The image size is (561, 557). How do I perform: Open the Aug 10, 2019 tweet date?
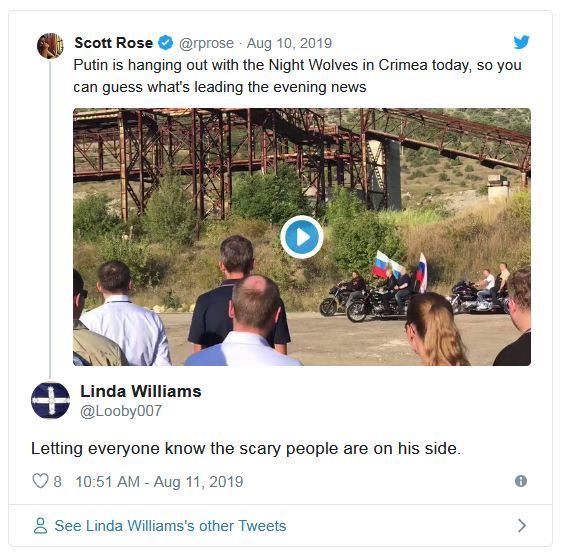(x=289, y=43)
